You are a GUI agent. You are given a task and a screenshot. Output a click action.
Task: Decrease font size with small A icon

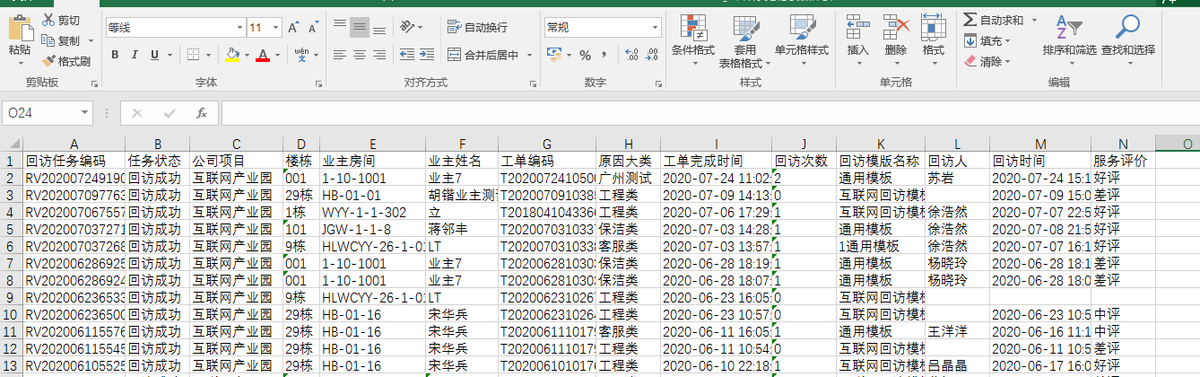coord(315,27)
